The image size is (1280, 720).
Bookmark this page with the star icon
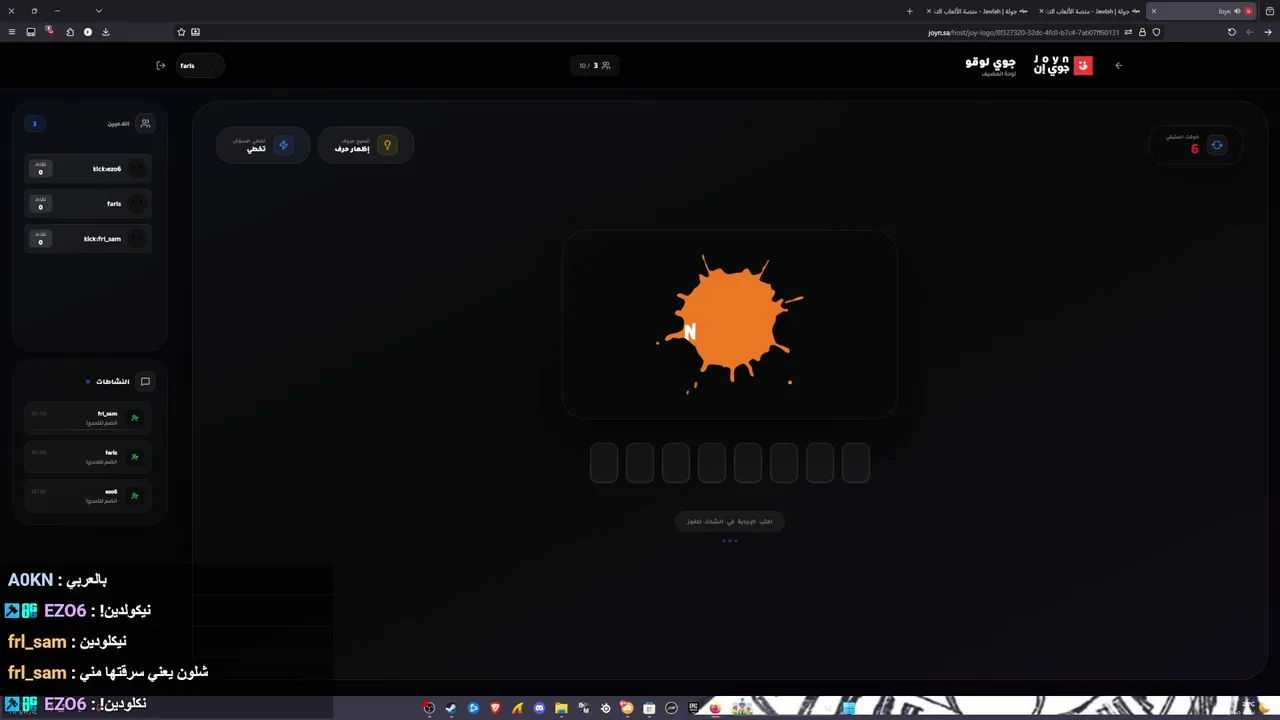[181, 32]
